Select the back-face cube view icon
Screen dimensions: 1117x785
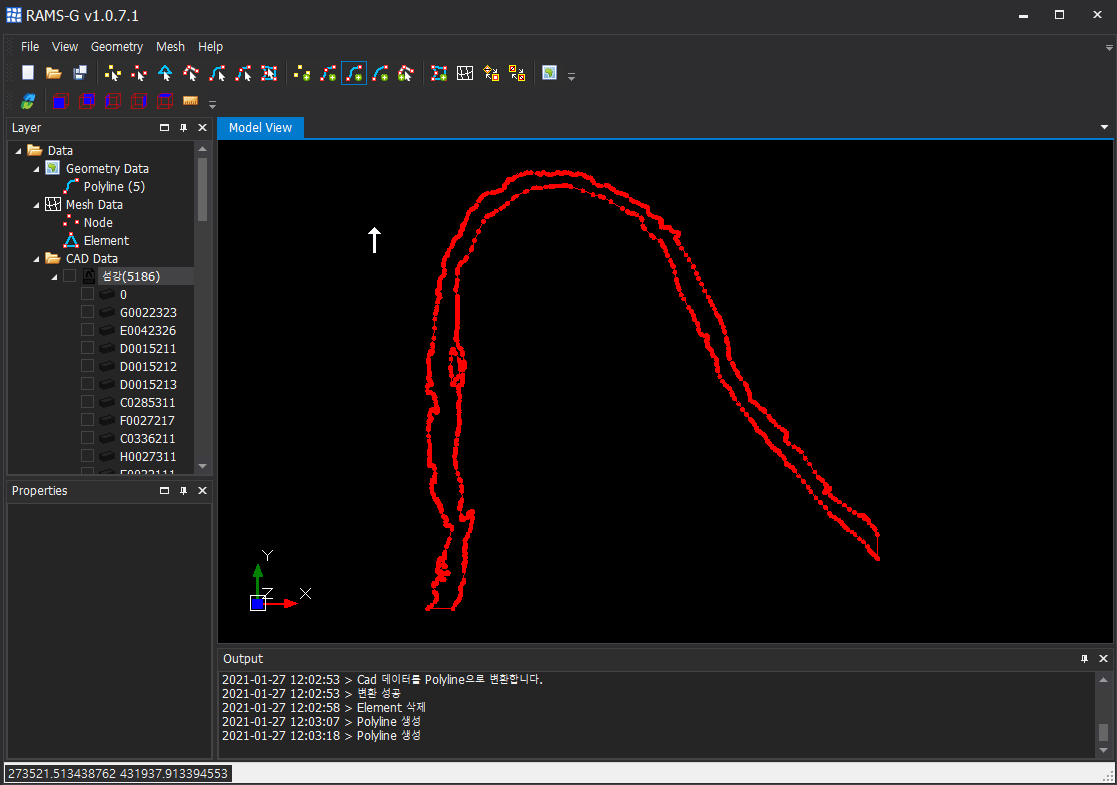click(87, 101)
